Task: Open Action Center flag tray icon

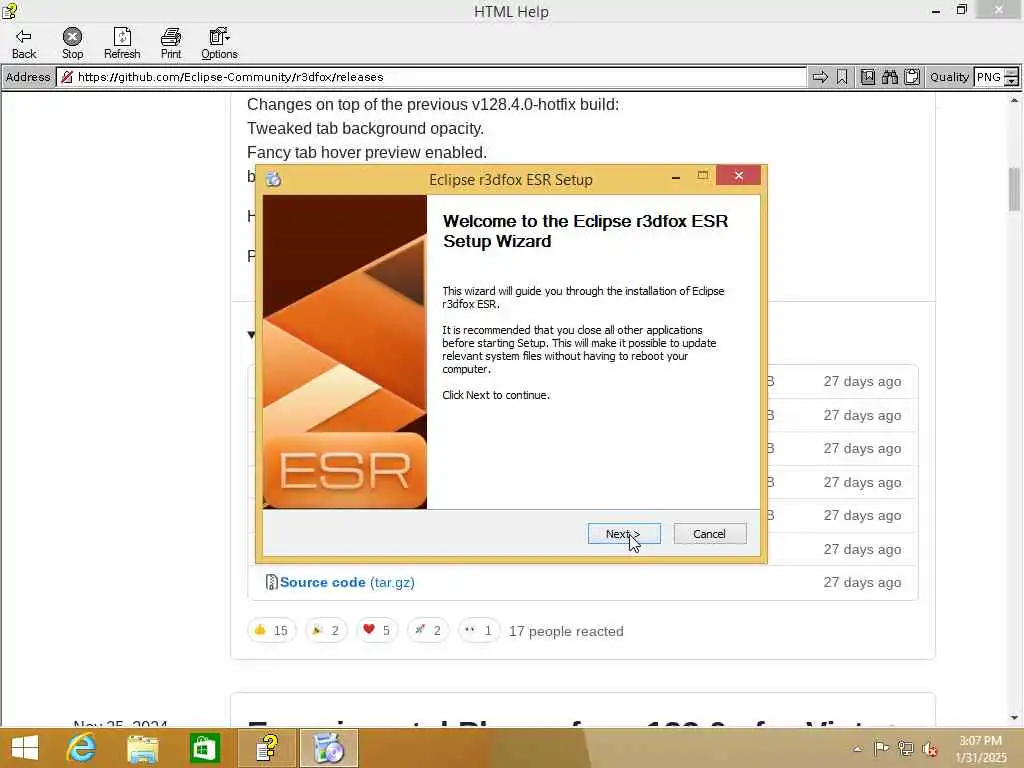Action: point(881,748)
